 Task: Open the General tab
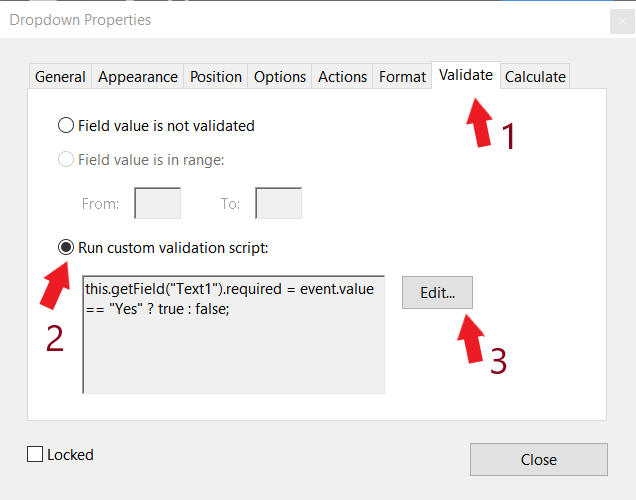(x=60, y=77)
